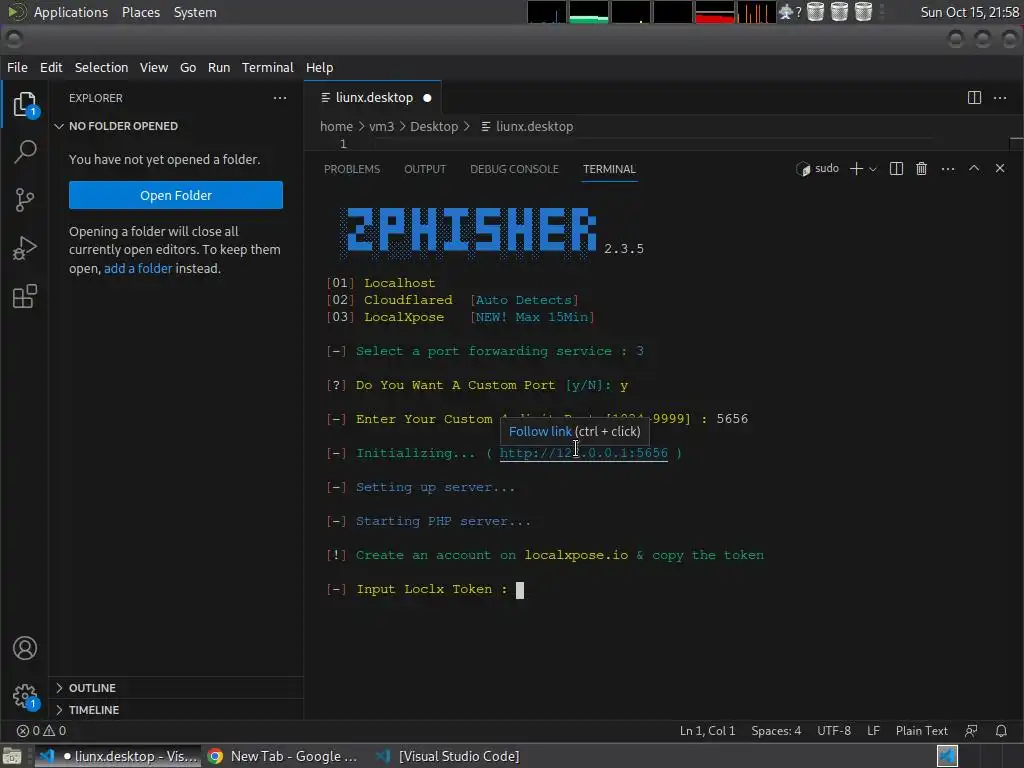Open the Terminal menu
Viewport: 1024px width, 768px height.
[x=268, y=67]
